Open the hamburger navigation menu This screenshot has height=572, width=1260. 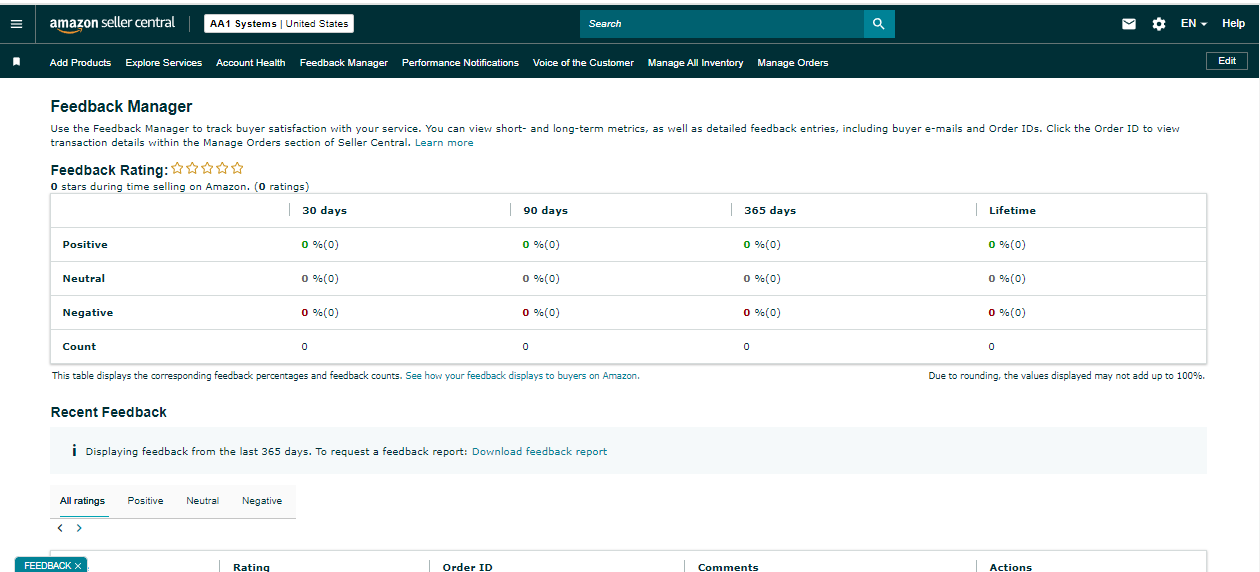point(16,24)
